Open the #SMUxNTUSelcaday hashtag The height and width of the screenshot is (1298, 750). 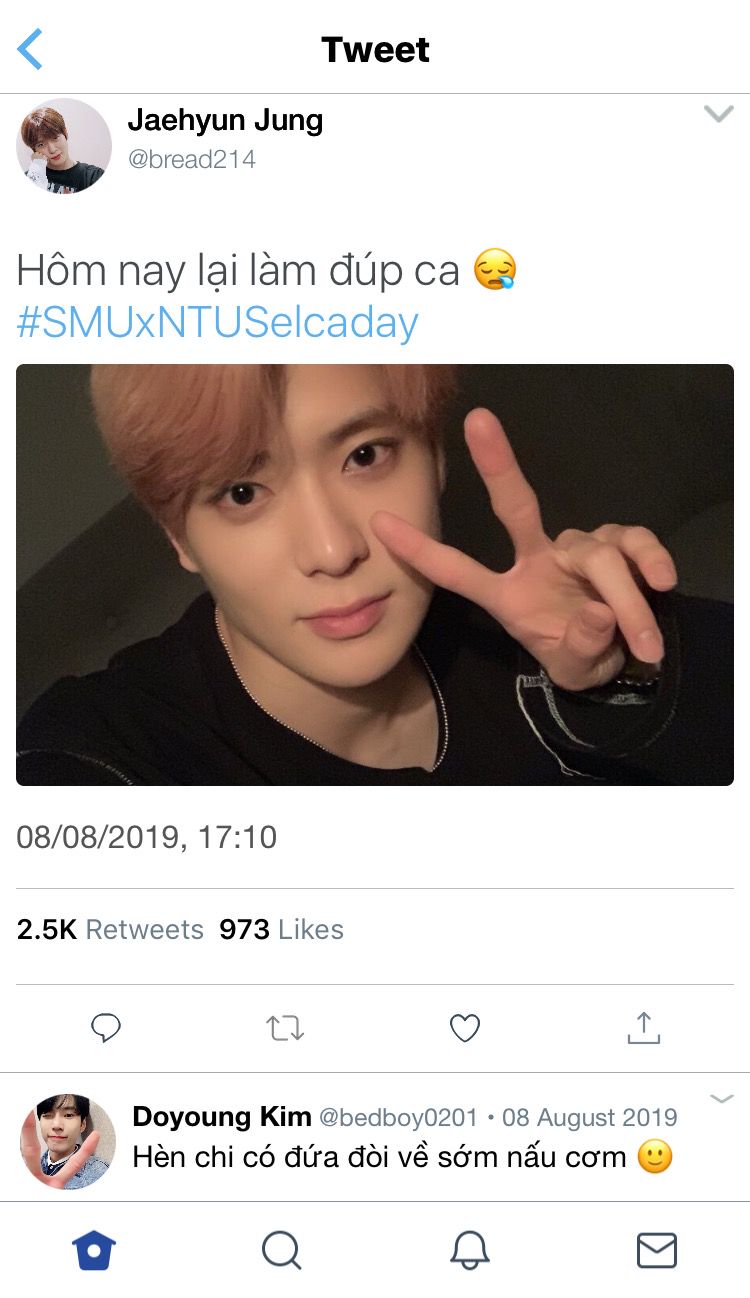point(217,323)
